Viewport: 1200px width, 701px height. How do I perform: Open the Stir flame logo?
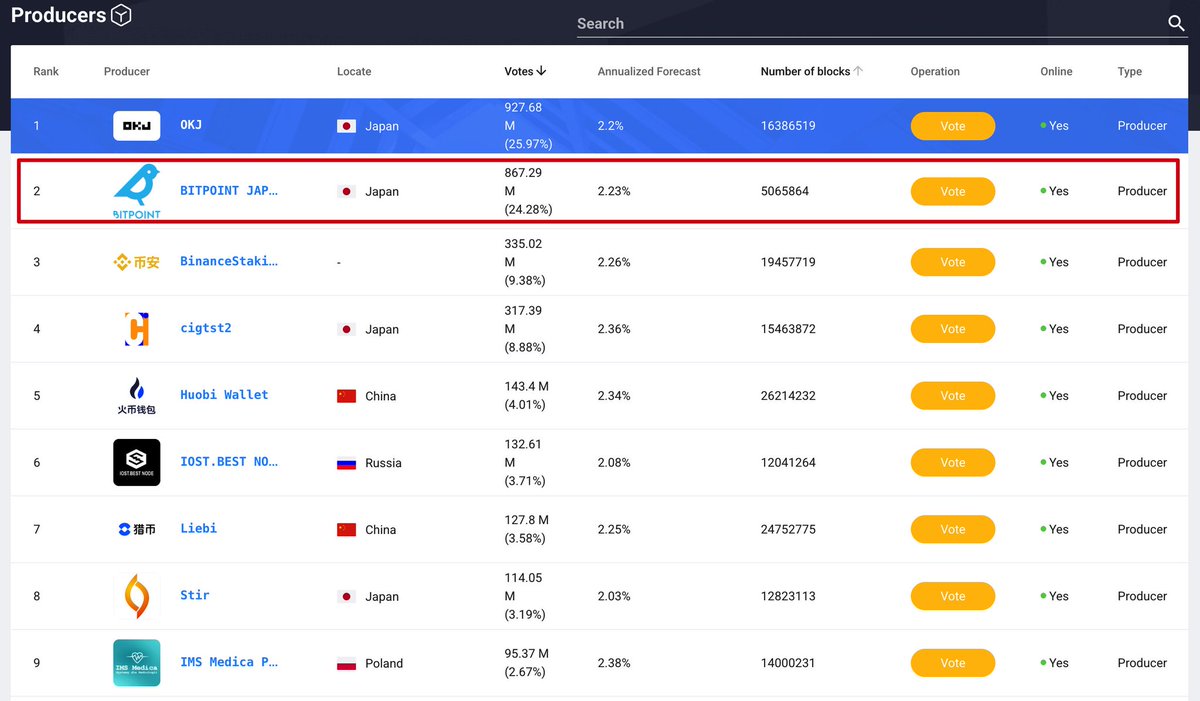pos(136,596)
